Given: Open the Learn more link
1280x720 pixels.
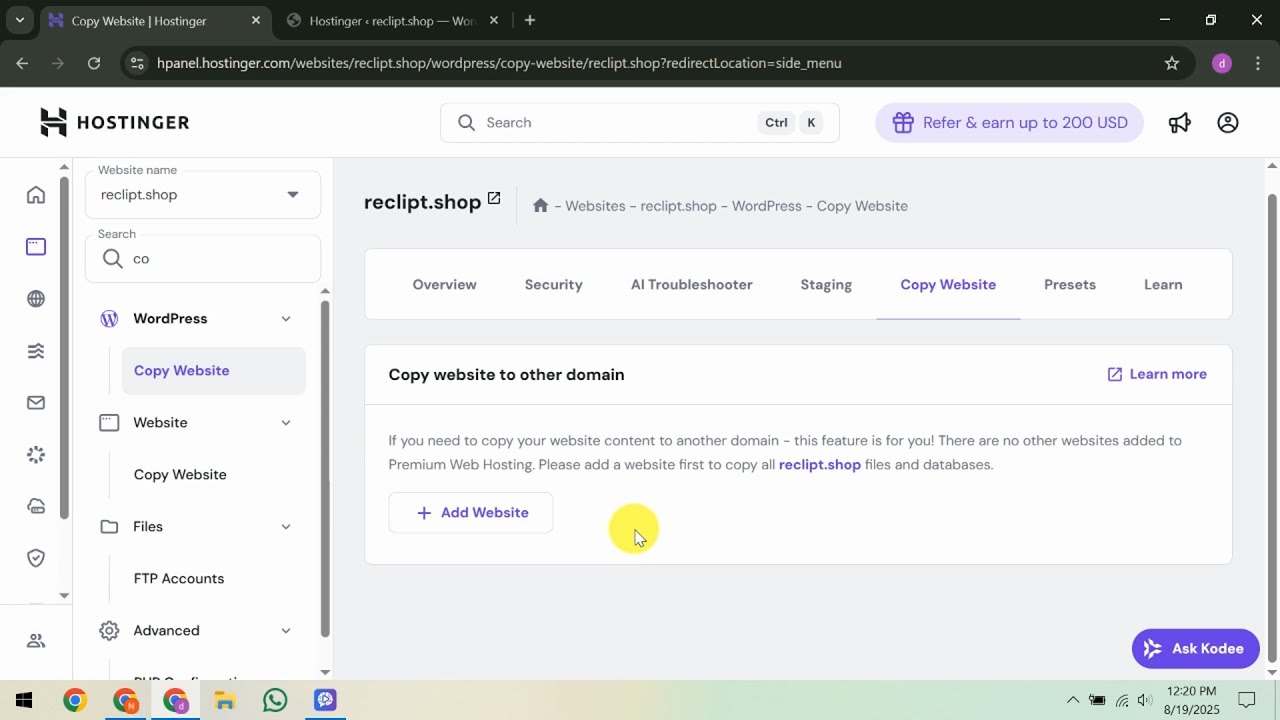Looking at the screenshot, I should point(1157,374).
